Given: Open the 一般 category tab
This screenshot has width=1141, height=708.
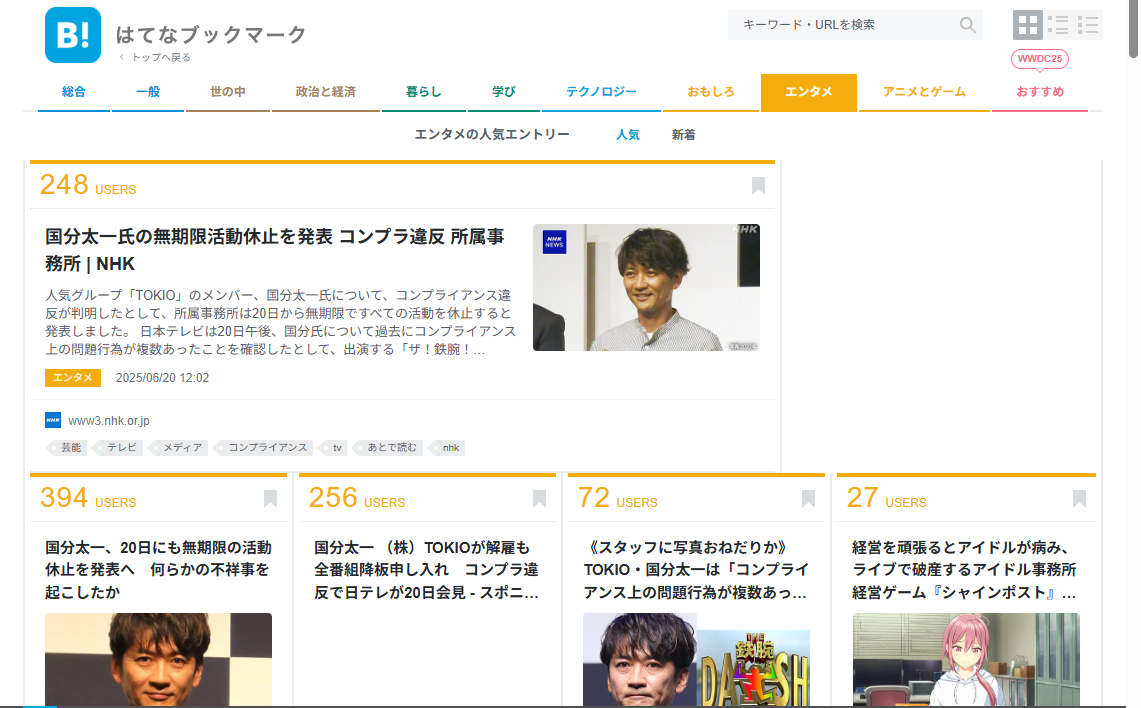Looking at the screenshot, I should pyautogui.click(x=148, y=92).
